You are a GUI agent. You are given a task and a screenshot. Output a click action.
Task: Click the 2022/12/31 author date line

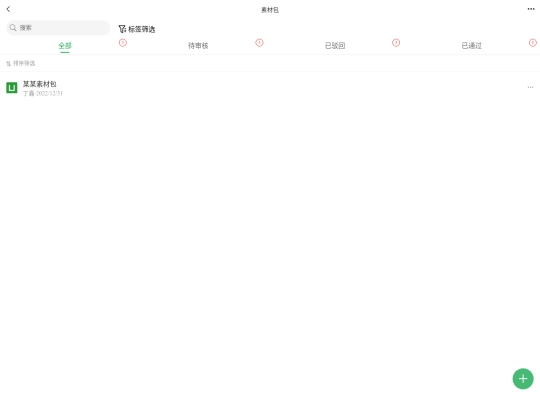tap(43, 93)
